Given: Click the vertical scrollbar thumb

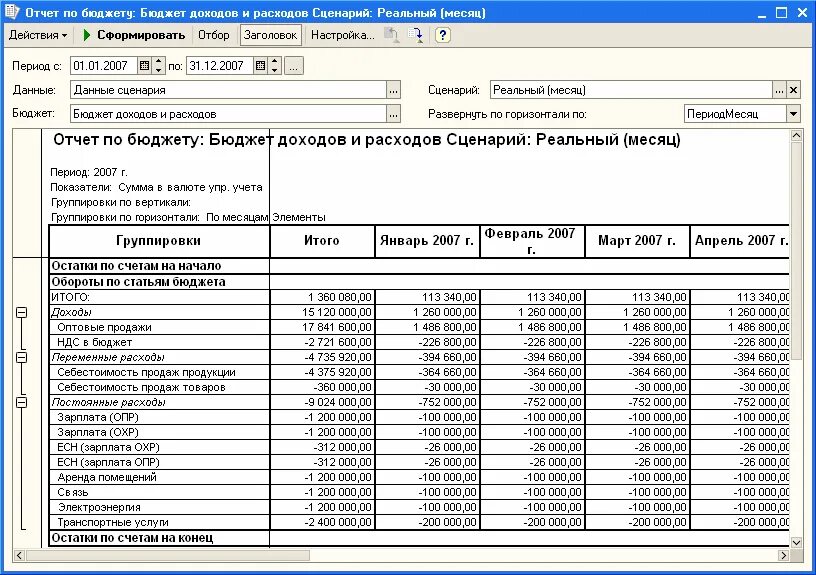Looking at the screenshot, I should pyautogui.click(x=796, y=251).
